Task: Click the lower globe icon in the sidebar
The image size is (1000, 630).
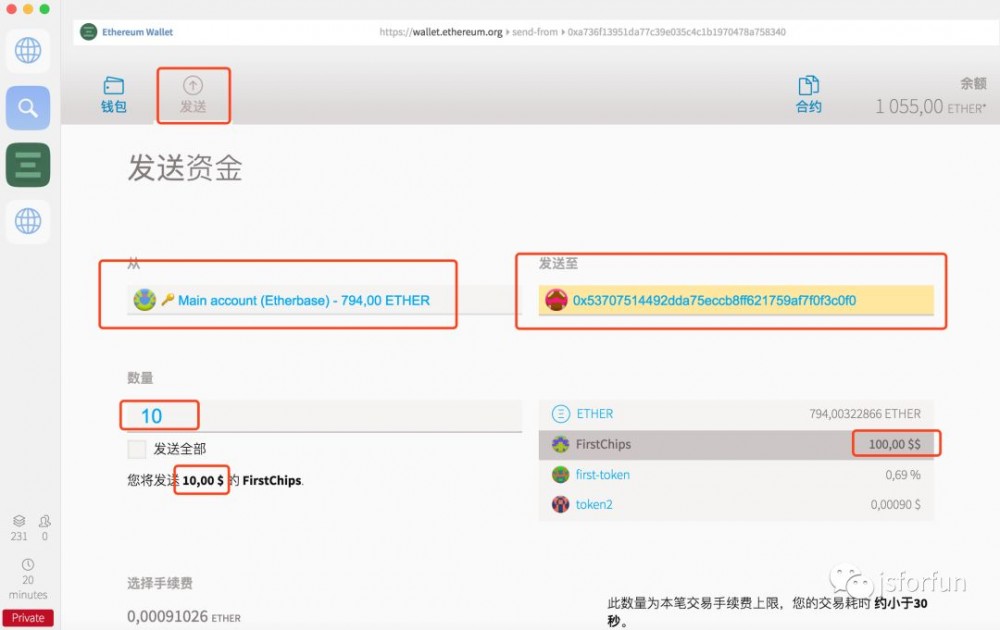Action: (x=27, y=221)
